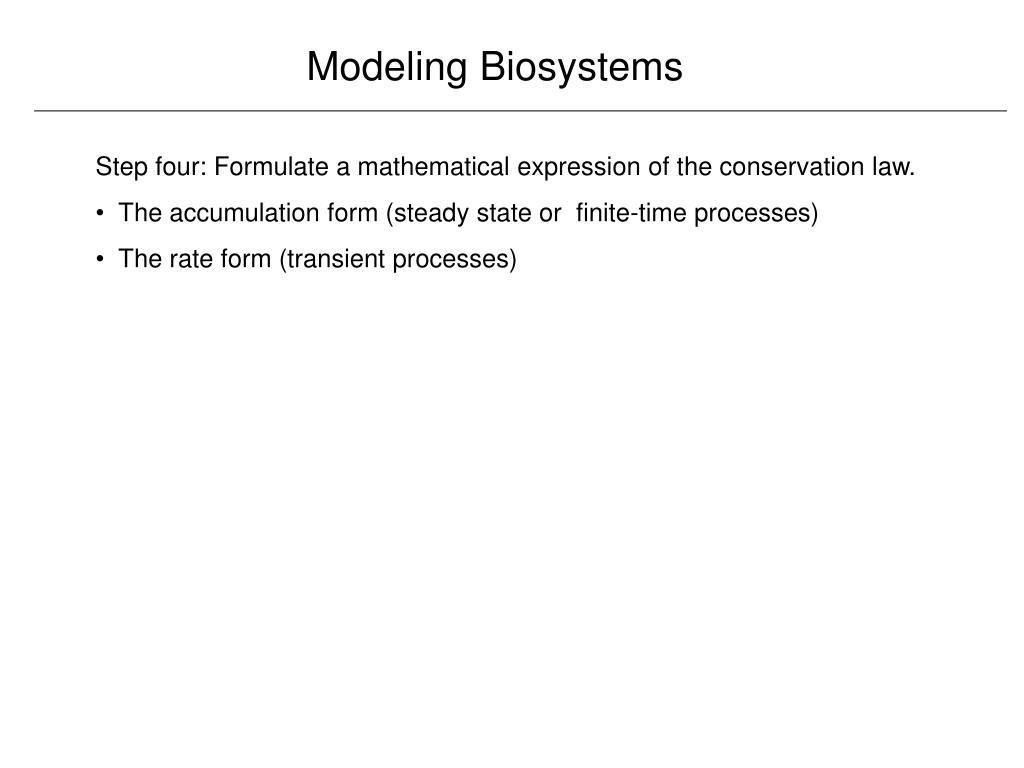Click the word 'expression' in the step four line
Viewport: 1024px width, 768px height.
[579, 168]
